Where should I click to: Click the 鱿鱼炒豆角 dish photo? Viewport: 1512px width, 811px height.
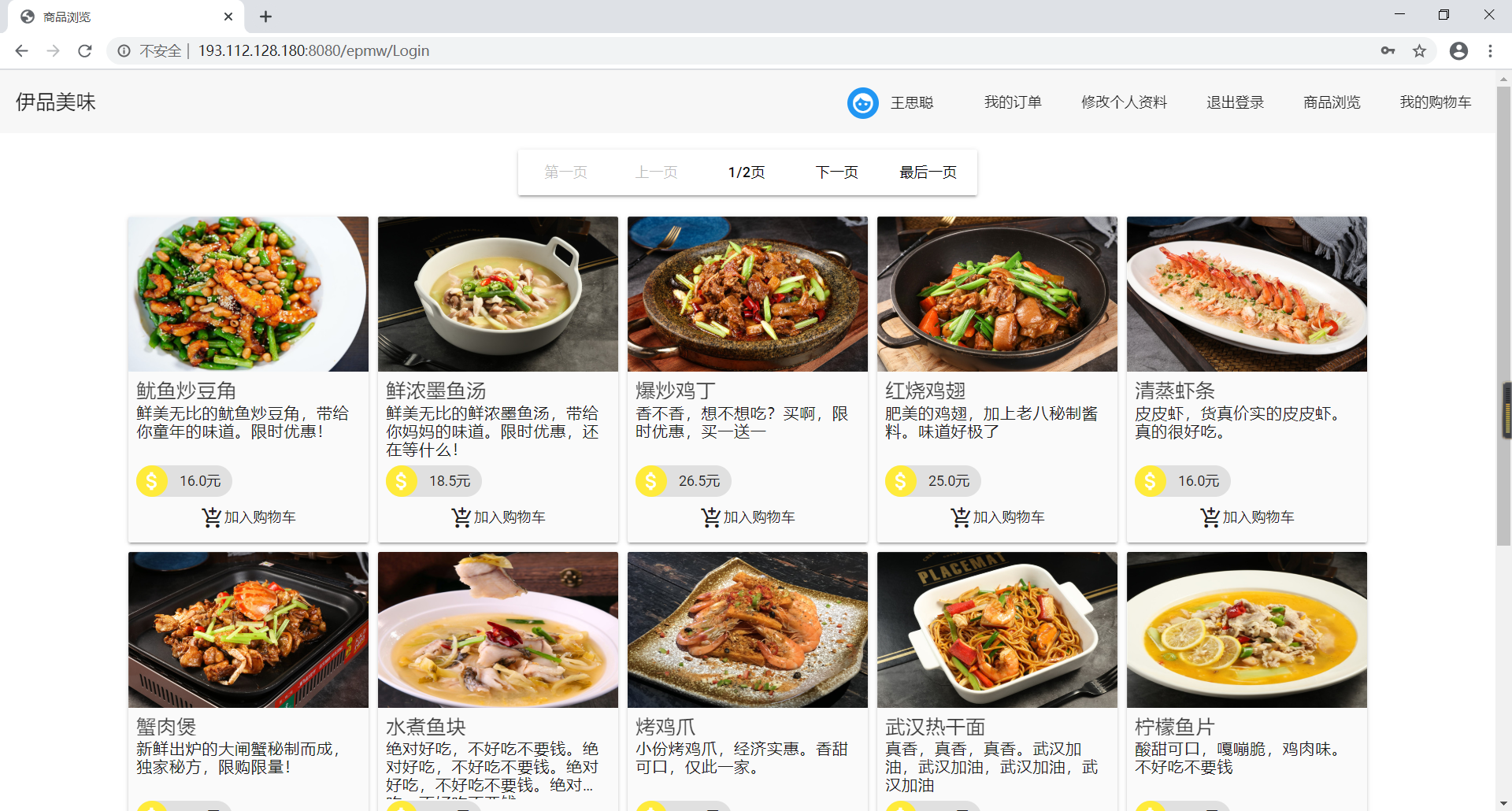point(248,294)
